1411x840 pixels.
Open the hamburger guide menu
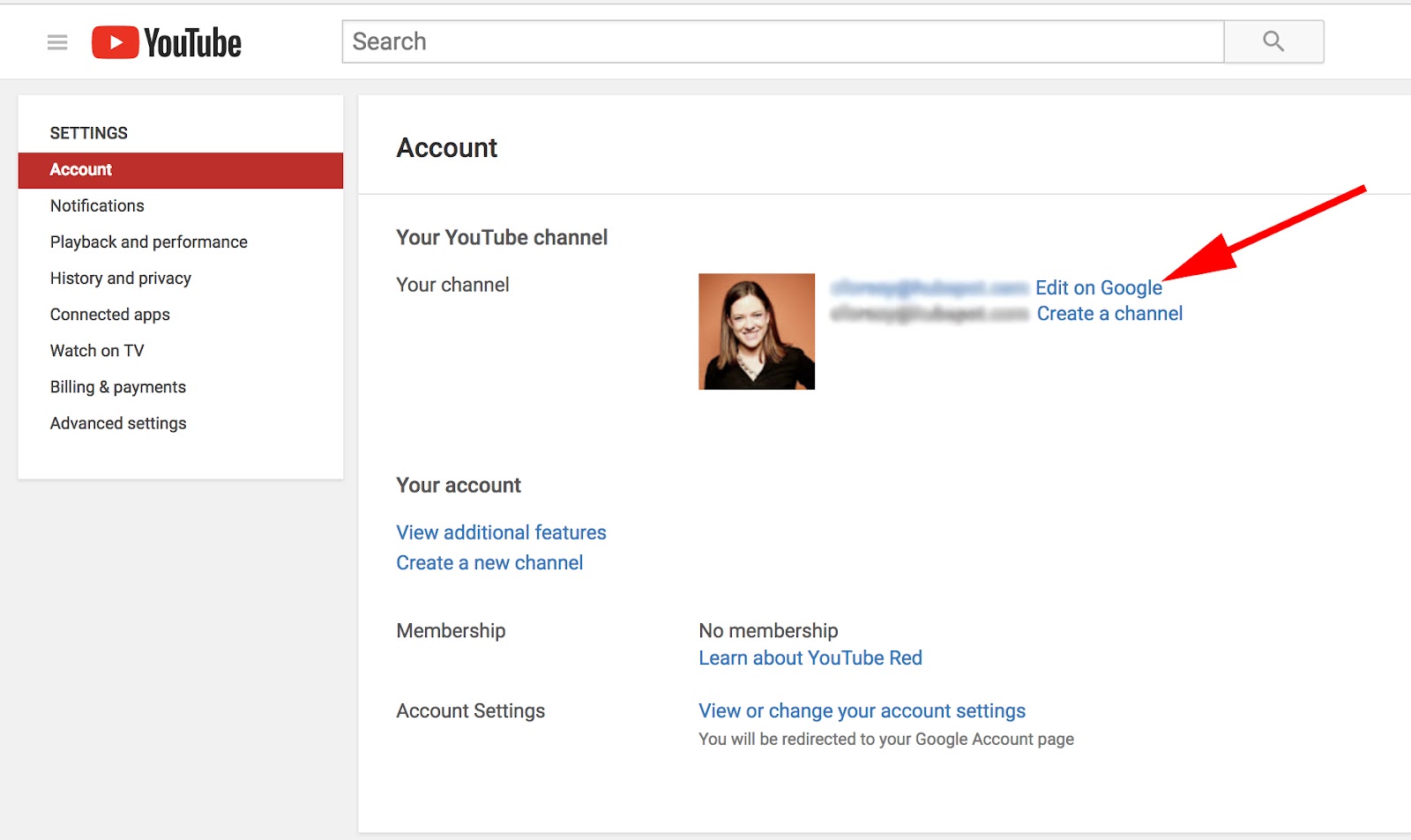(57, 42)
